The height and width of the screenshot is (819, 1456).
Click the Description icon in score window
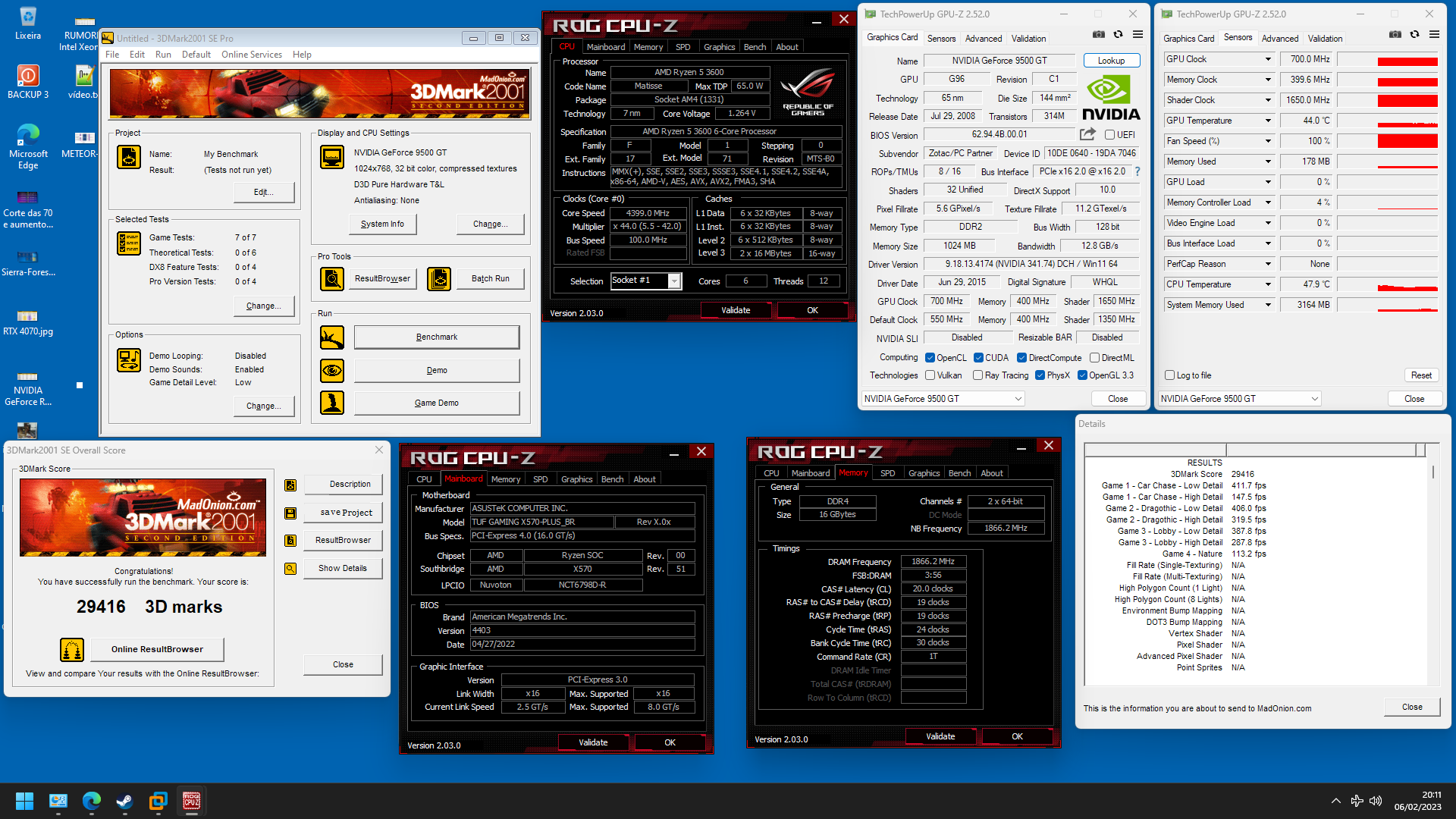pyautogui.click(x=290, y=485)
